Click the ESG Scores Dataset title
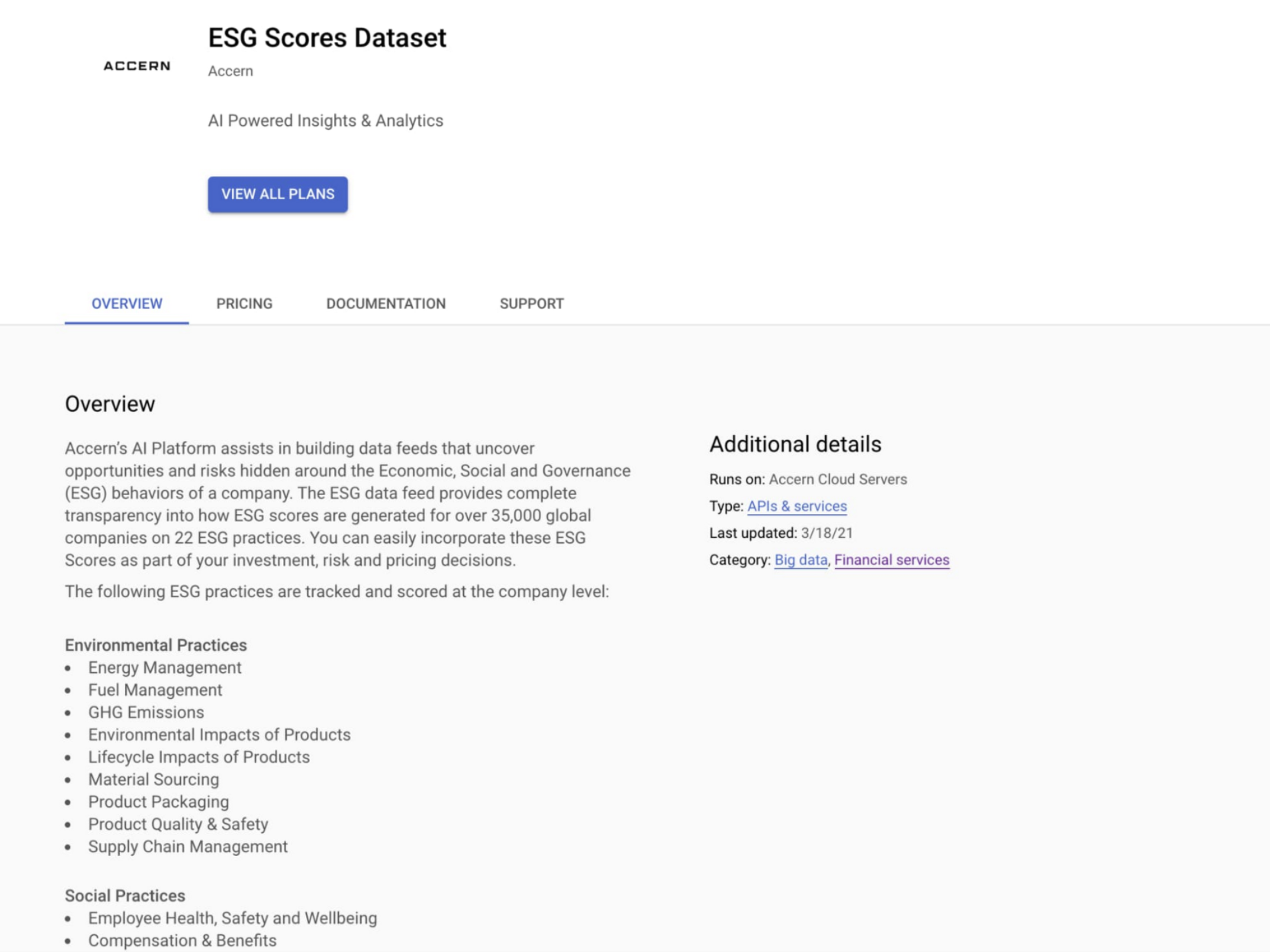 click(x=327, y=37)
